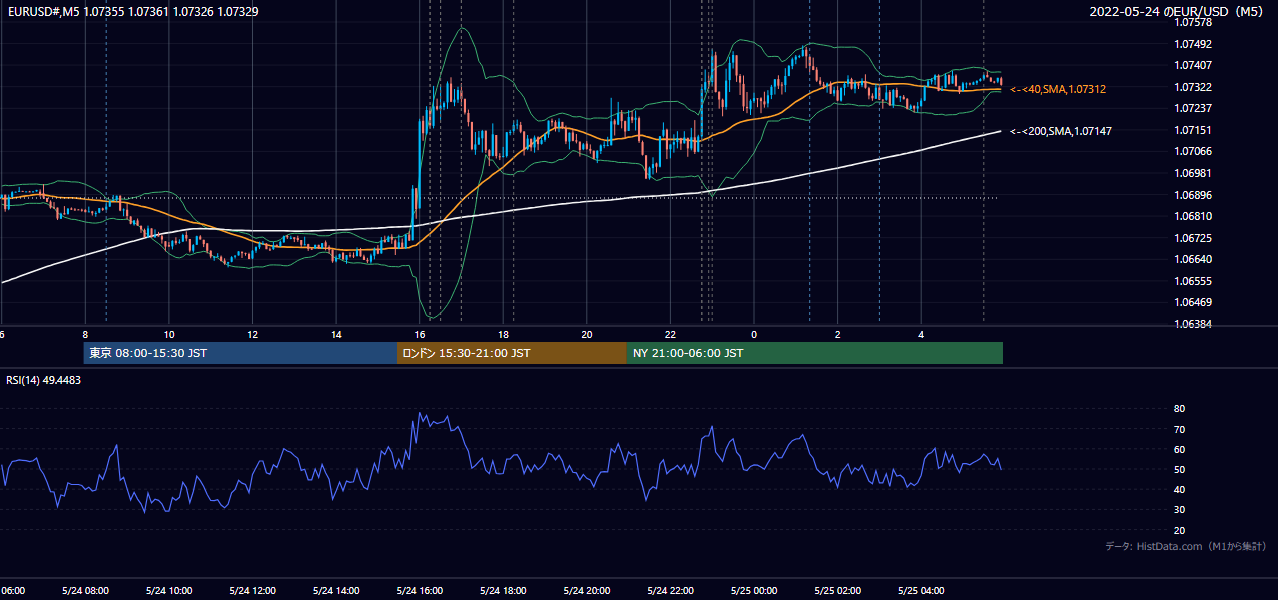The image size is (1278, 600).
Task: Click the ロンドン 15:30-21:00 JST session bar
Action: [512, 353]
